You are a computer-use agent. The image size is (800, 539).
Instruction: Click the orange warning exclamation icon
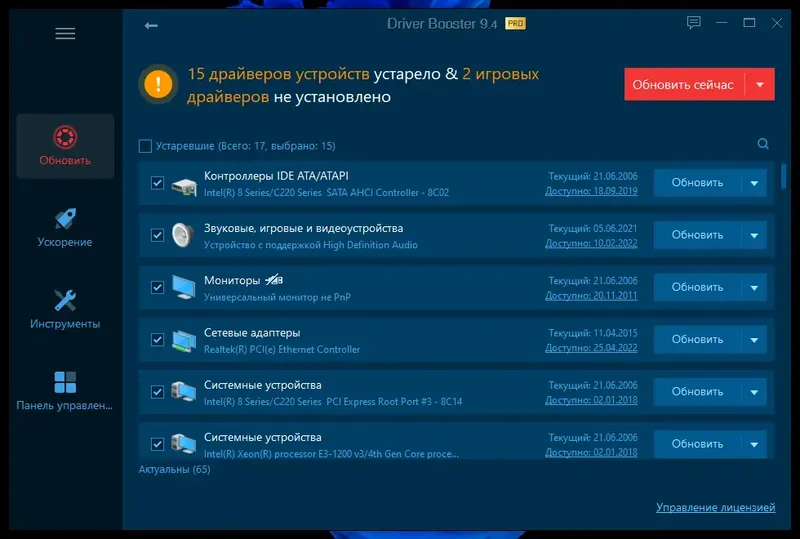point(158,84)
